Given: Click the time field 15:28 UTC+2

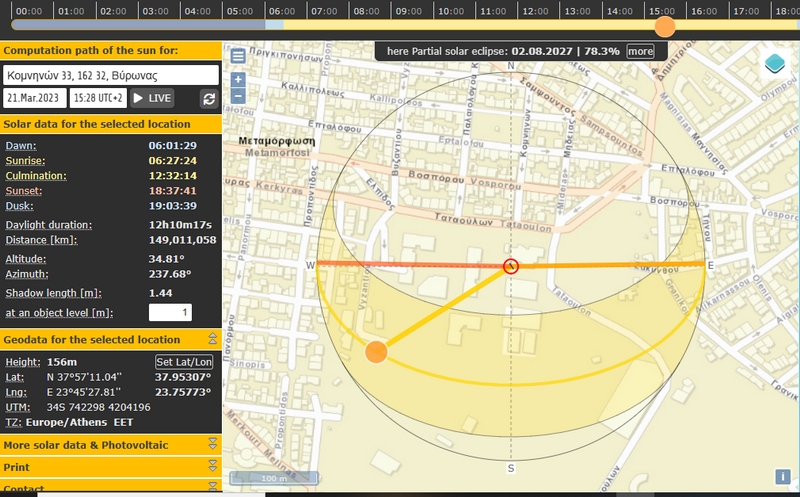Looking at the screenshot, I should (x=98, y=98).
